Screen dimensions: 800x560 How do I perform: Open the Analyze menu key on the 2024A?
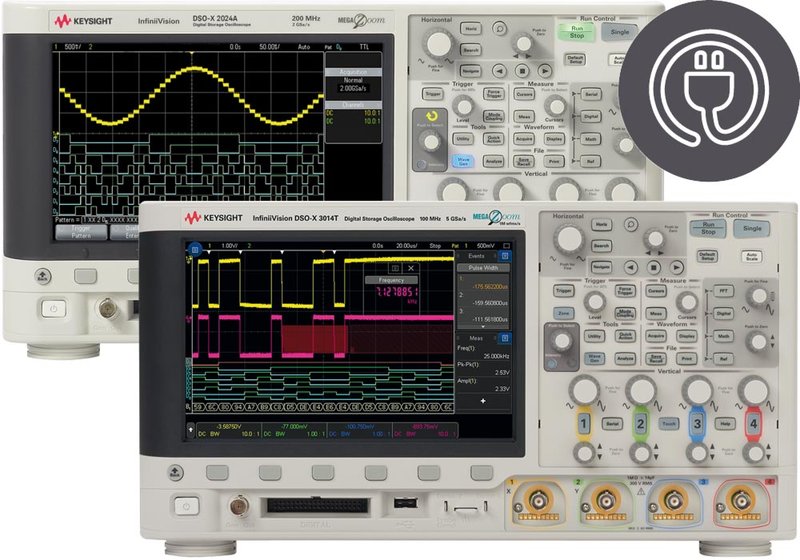(x=493, y=161)
